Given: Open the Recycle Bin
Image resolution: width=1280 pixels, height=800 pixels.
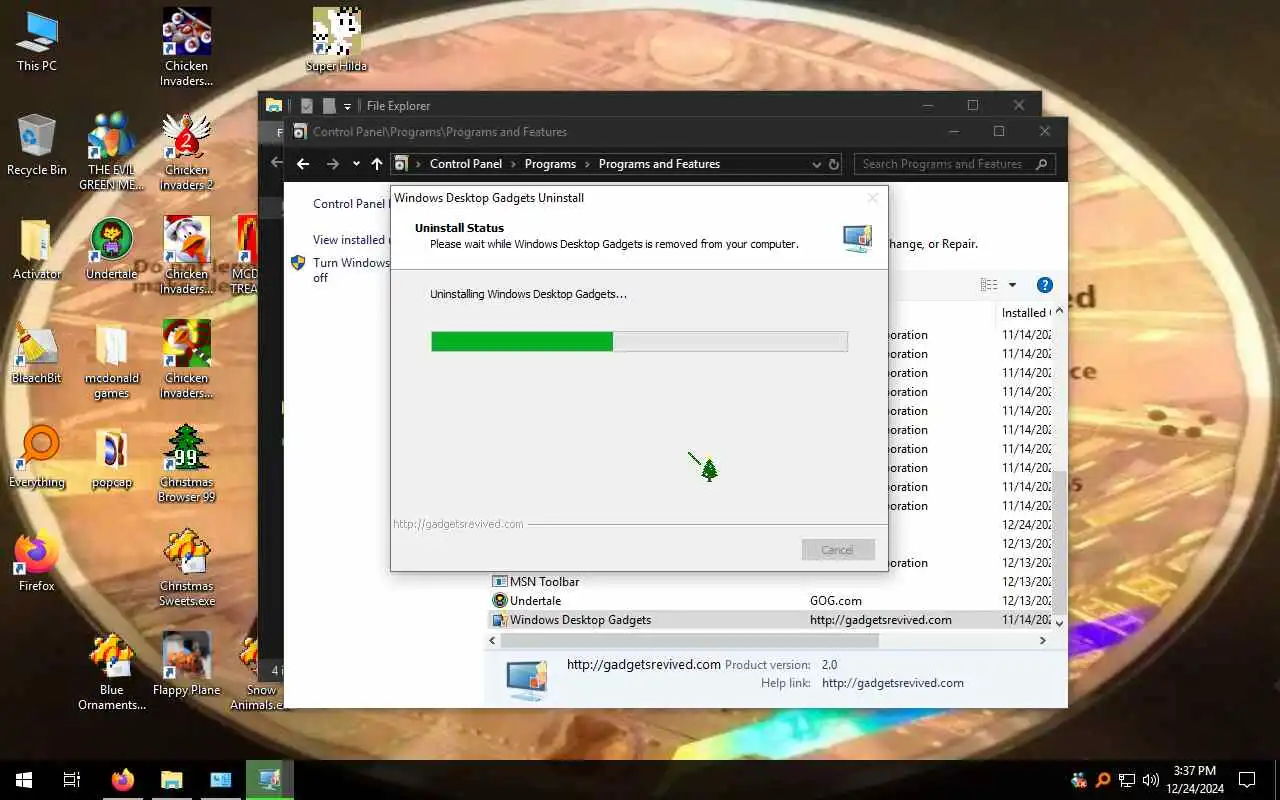Looking at the screenshot, I should [x=37, y=145].
